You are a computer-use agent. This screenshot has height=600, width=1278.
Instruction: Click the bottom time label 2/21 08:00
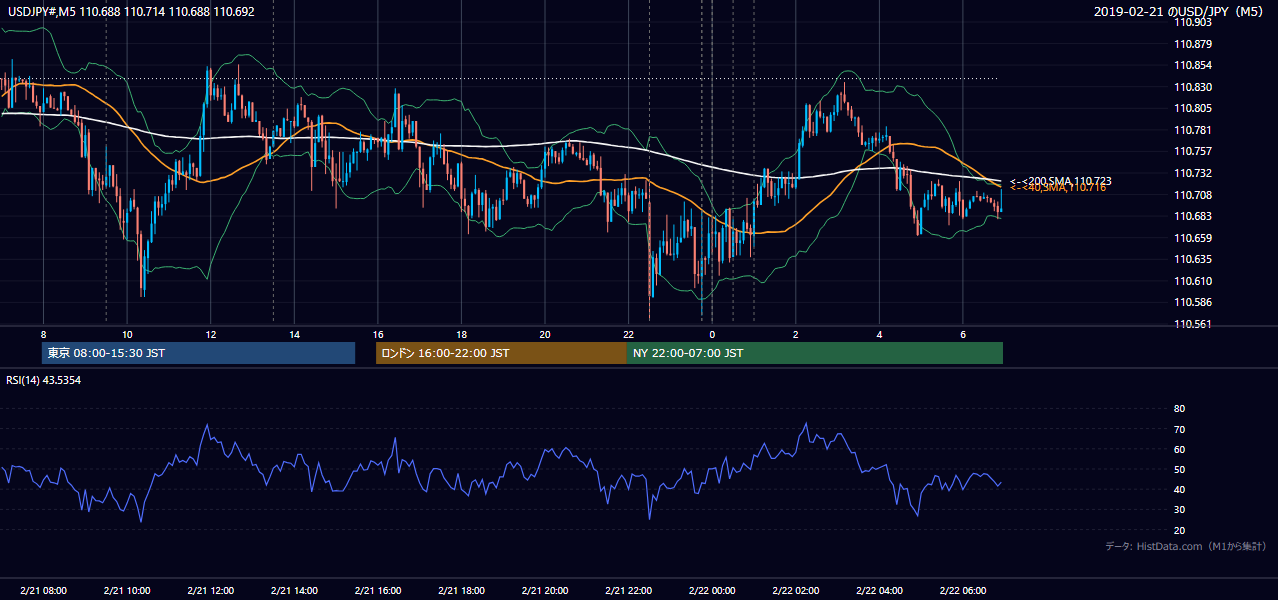pos(43,591)
